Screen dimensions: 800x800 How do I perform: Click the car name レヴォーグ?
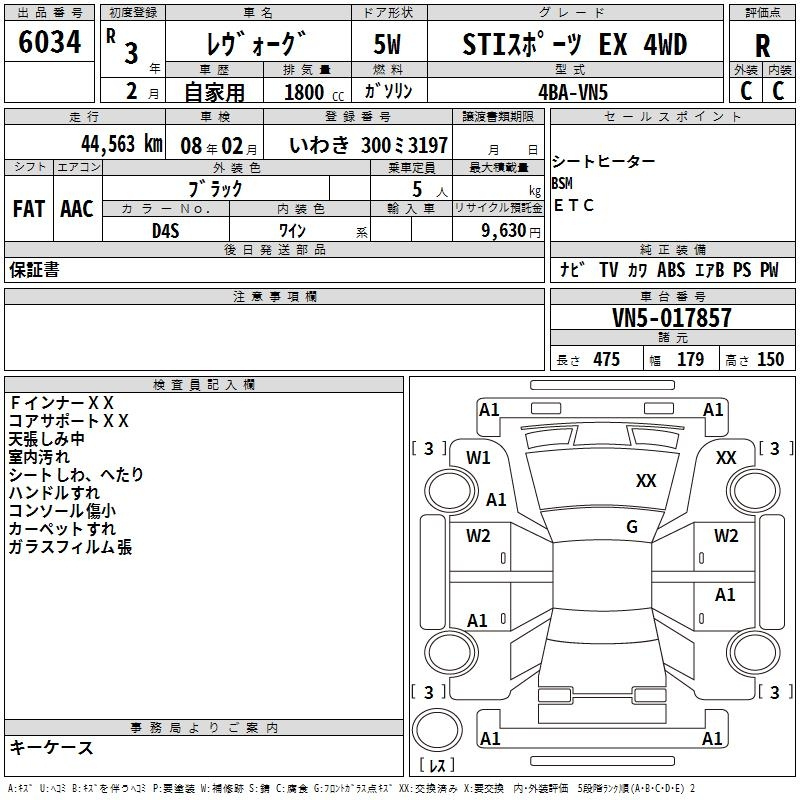(x=256, y=45)
